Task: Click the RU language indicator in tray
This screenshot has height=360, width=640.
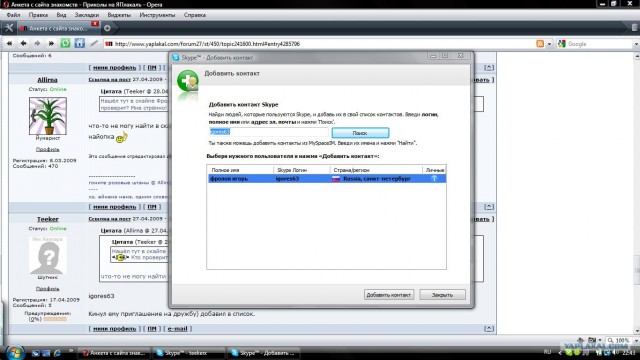Action: tap(547, 352)
